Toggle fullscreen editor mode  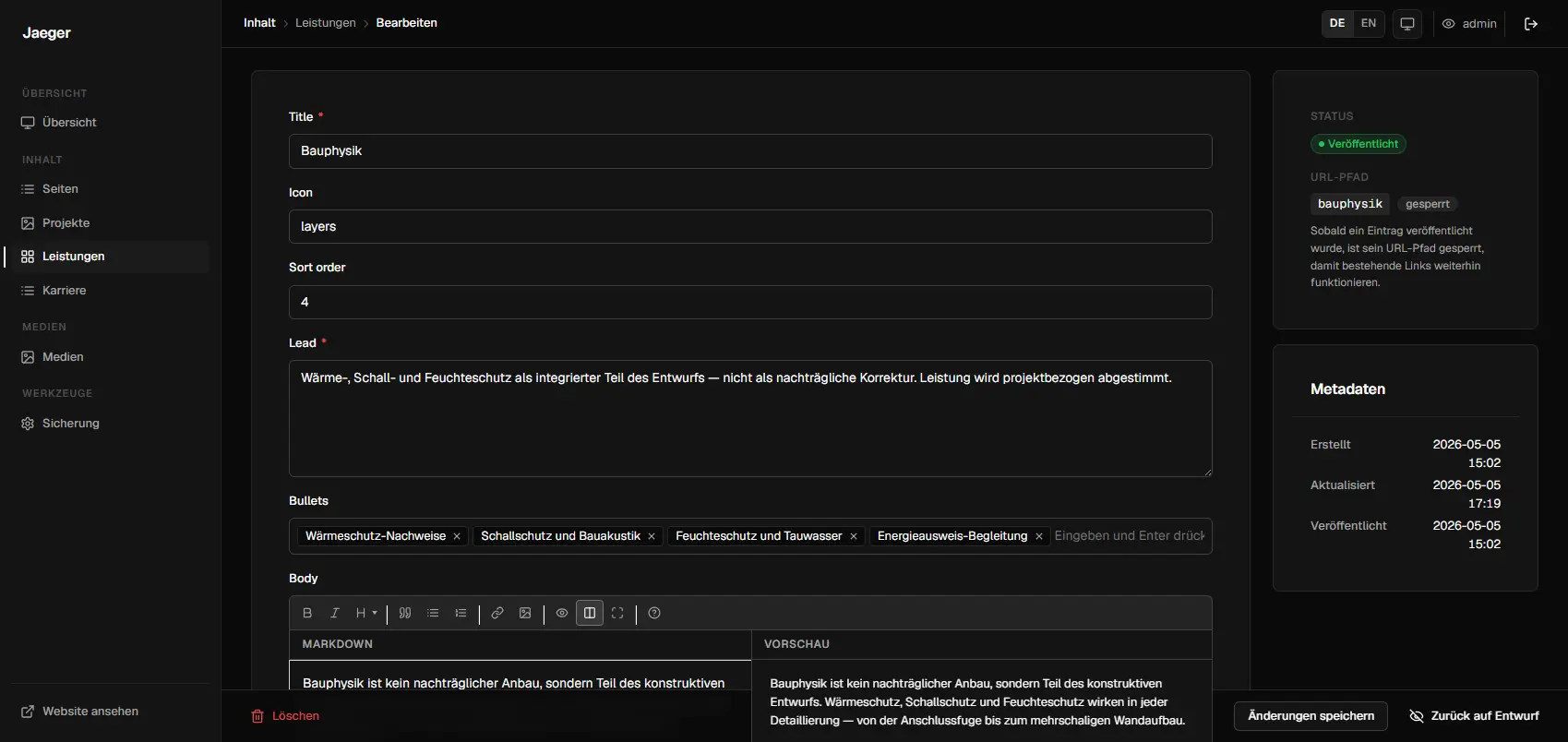pyautogui.click(x=617, y=613)
